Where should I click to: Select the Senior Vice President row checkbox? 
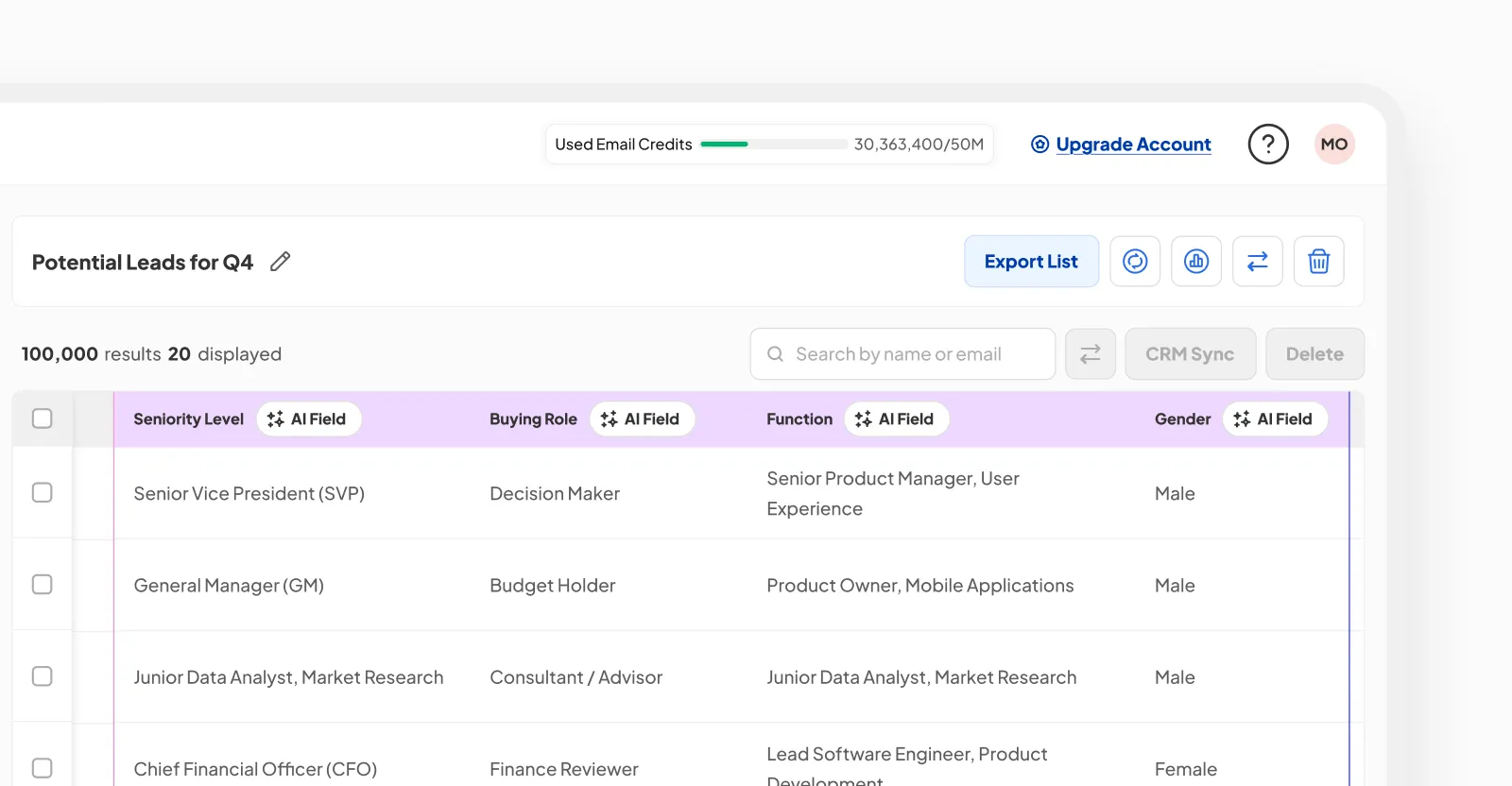click(x=43, y=493)
